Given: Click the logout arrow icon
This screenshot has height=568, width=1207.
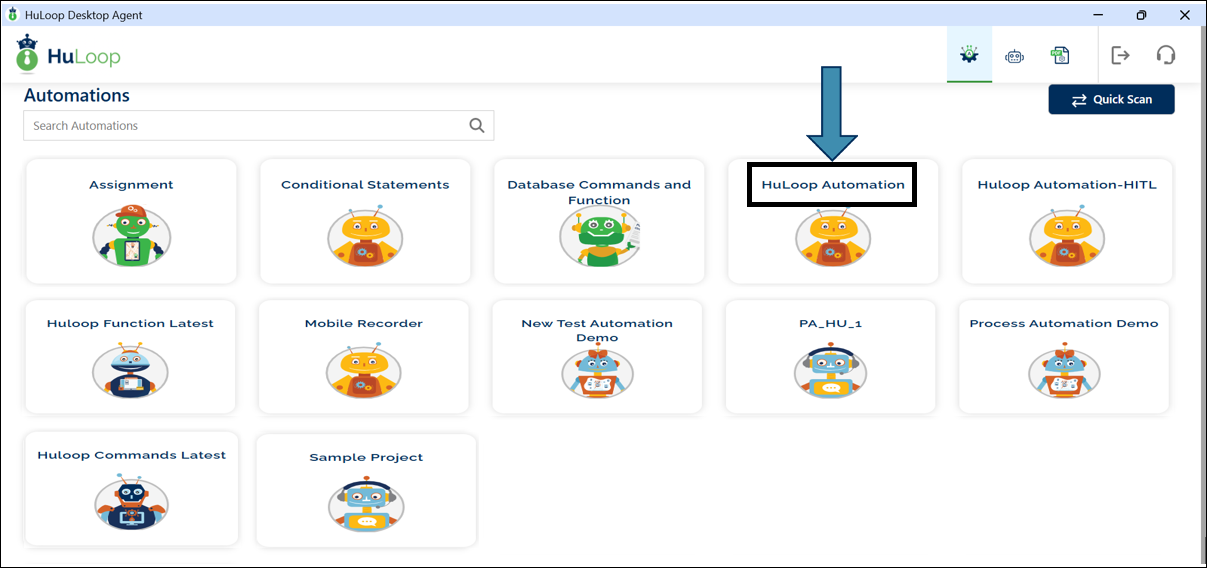Looking at the screenshot, I should click(1120, 56).
